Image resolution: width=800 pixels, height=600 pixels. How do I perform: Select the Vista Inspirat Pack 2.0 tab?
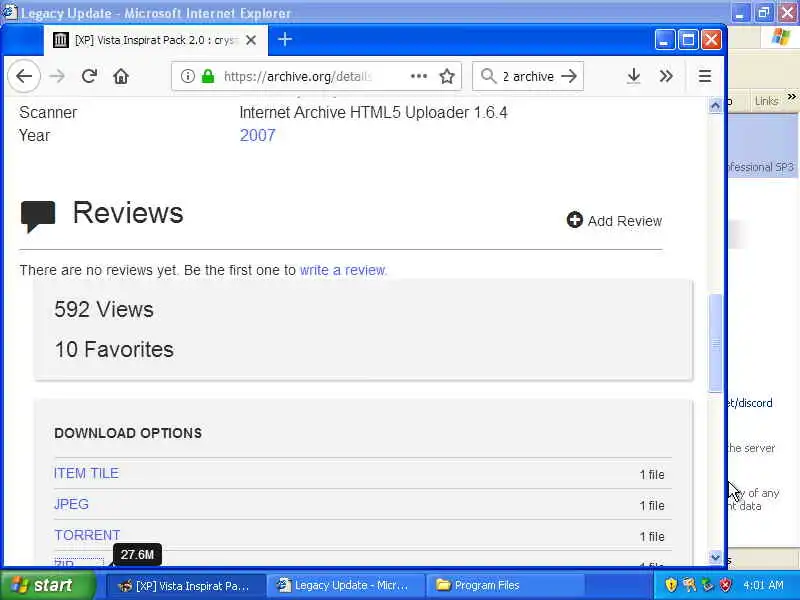[156, 40]
